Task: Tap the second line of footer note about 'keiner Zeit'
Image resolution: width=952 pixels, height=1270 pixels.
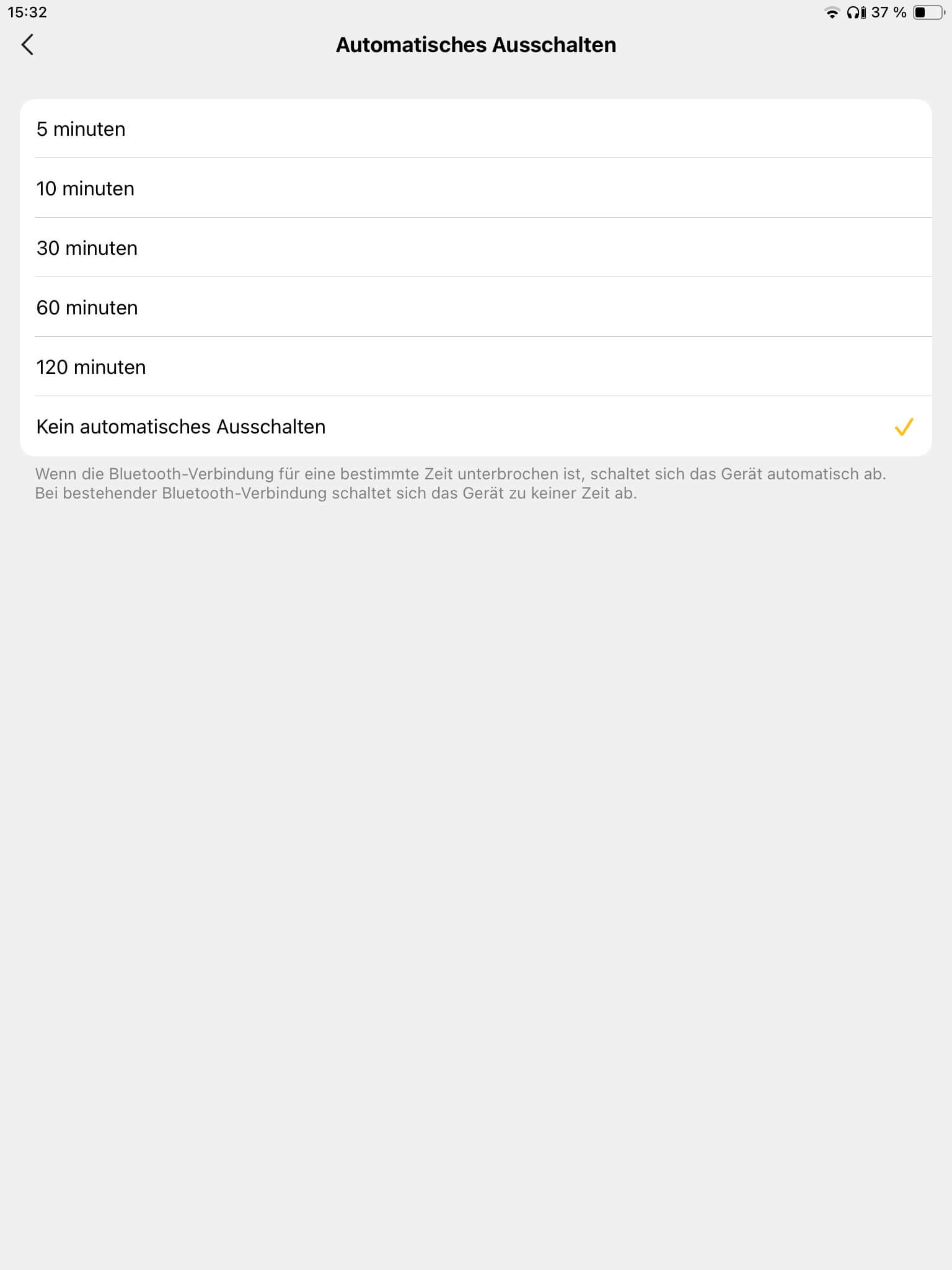Action: point(336,494)
